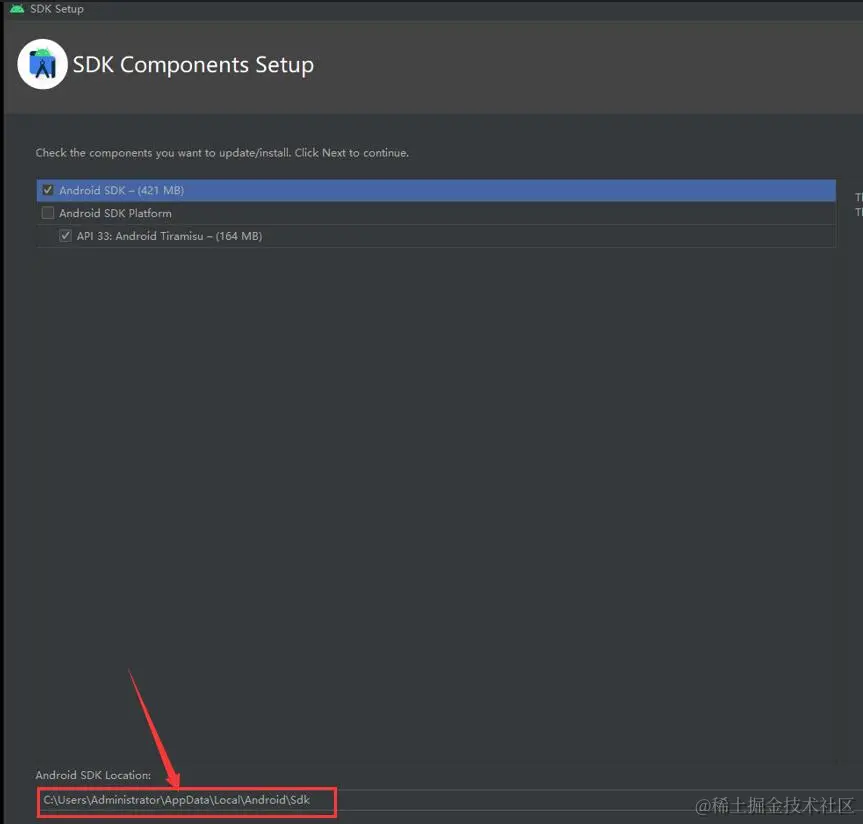Check the Android SDK Platform checkbox
Viewport: 863px width, 824px height.
pyautogui.click(x=48, y=213)
